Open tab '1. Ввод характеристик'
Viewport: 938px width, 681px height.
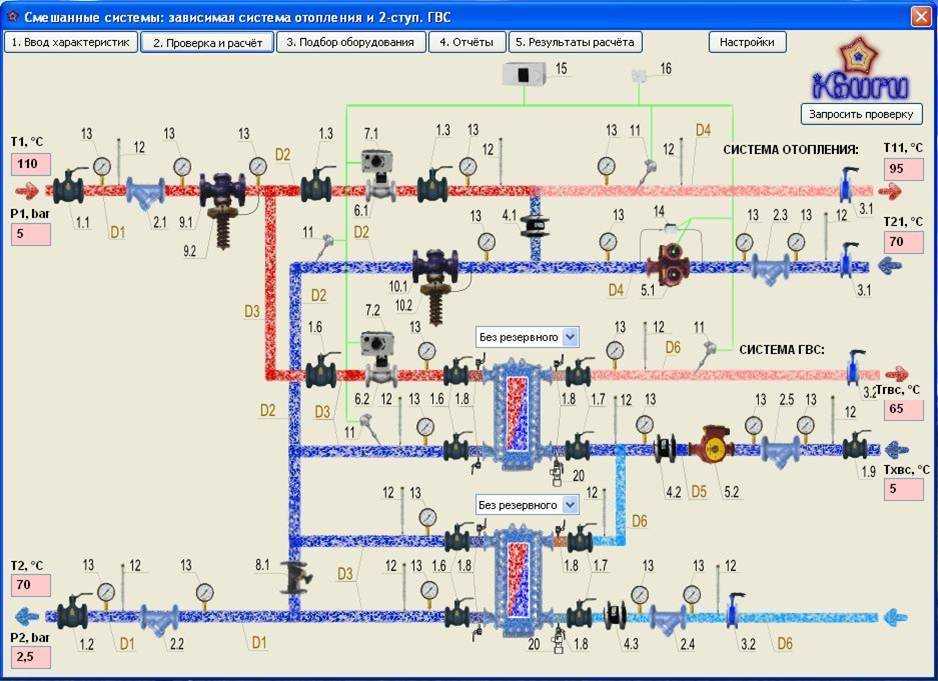(71, 42)
